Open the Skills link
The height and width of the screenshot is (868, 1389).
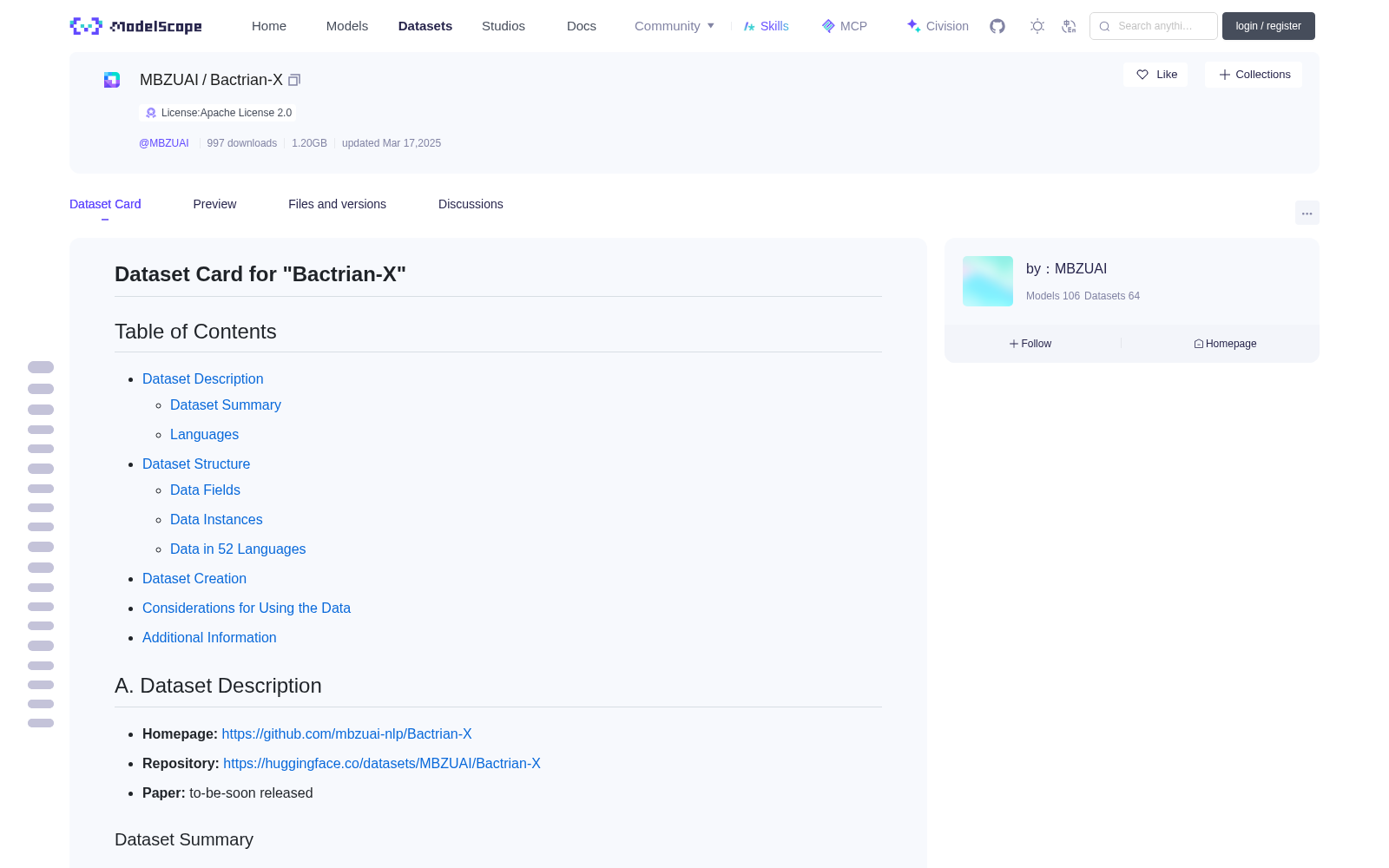coord(766,26)
